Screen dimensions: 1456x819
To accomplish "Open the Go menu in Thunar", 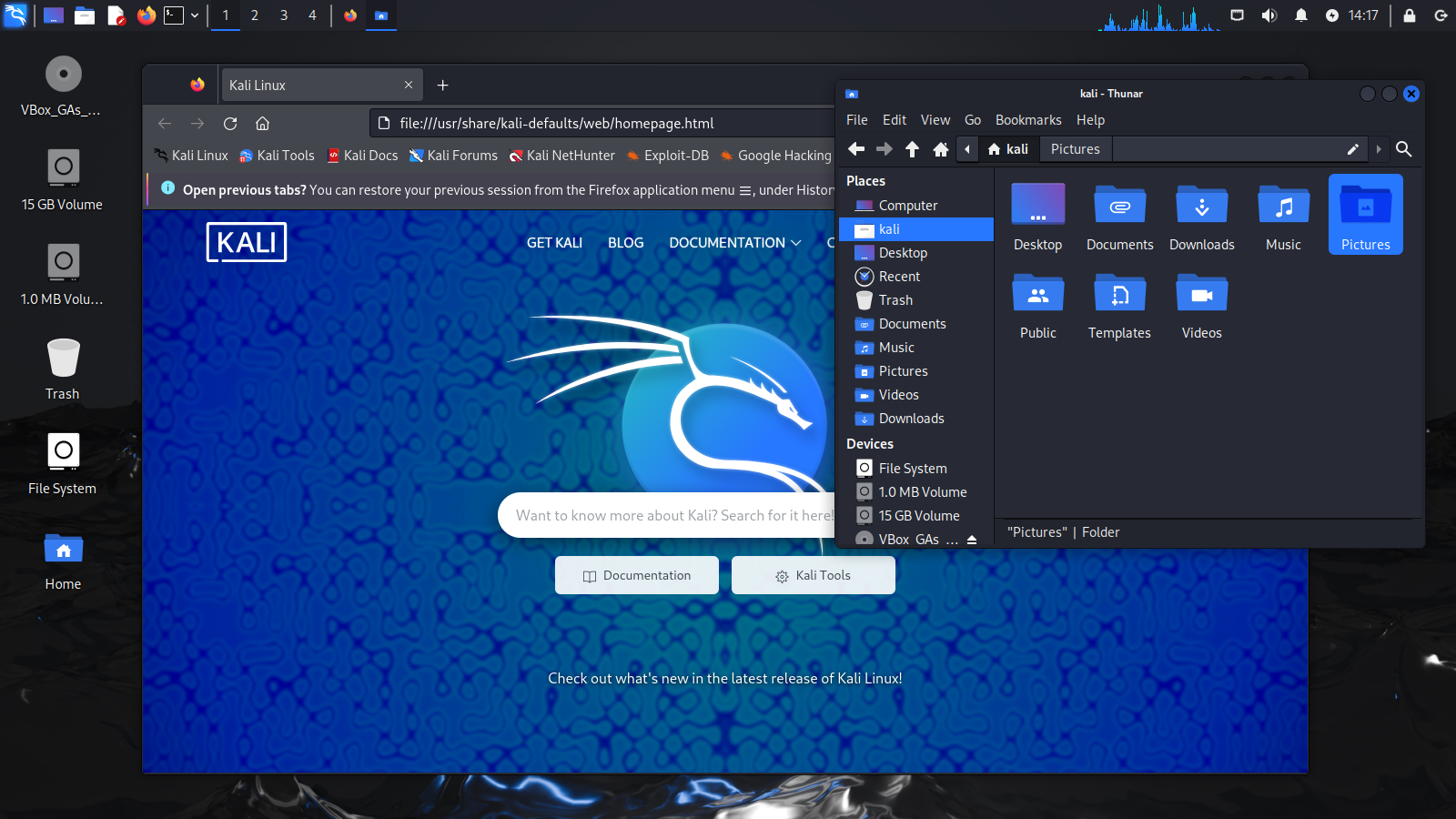I will 973,120.
